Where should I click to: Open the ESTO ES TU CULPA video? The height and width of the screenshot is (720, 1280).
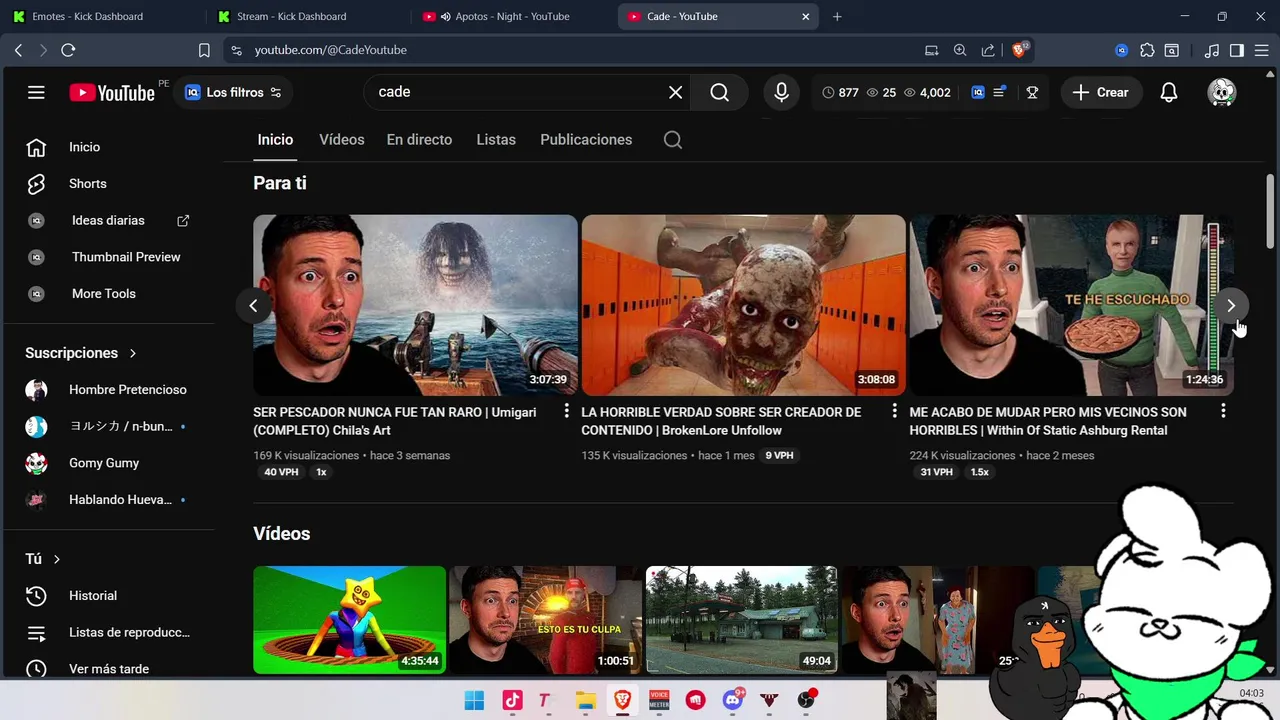pos(545,620)
